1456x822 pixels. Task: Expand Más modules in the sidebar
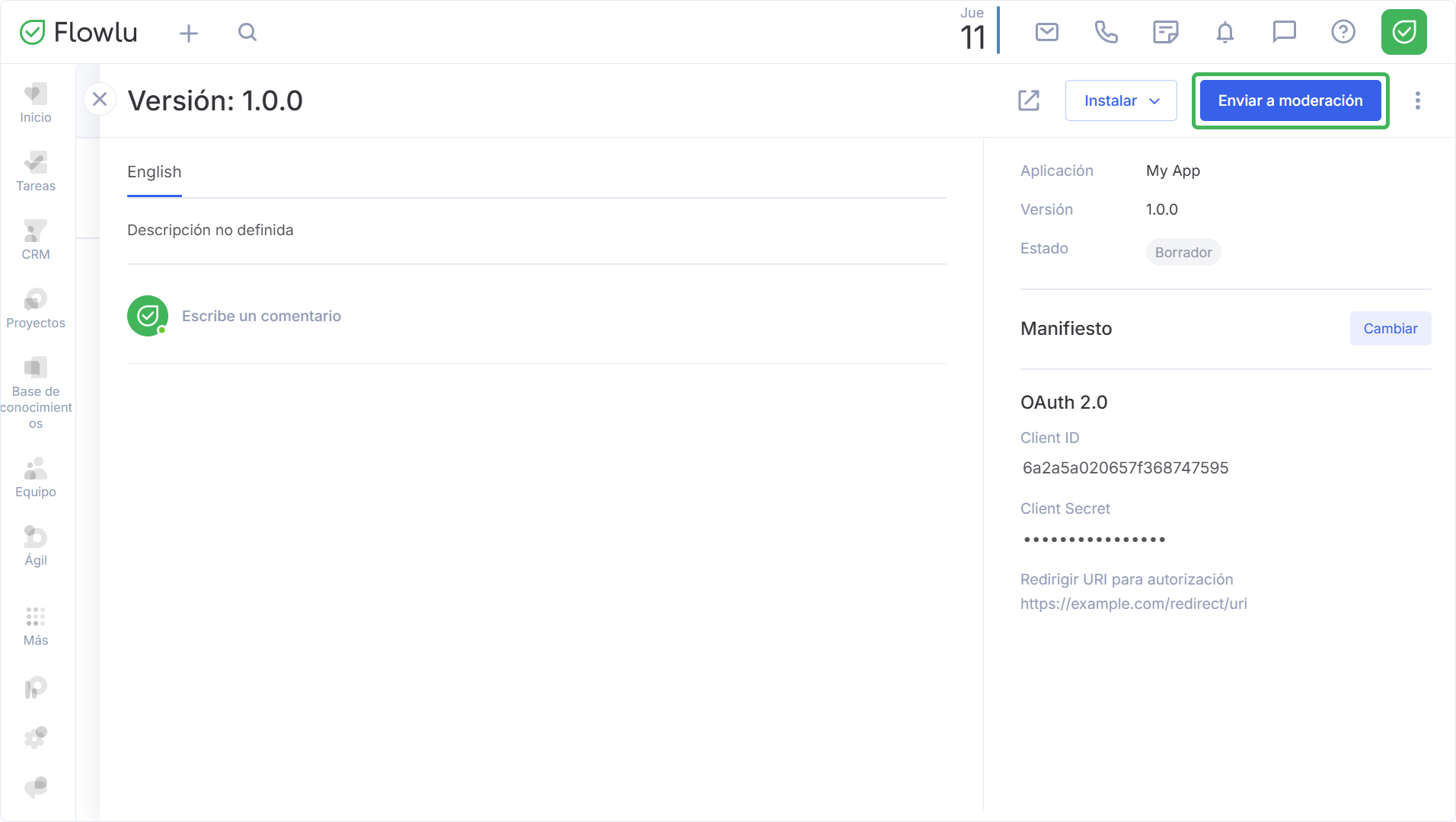(x=36, y=626)
